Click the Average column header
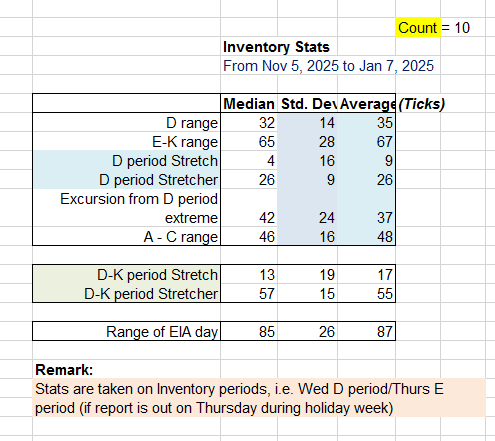The image size is (495, 441). [366, 104]
